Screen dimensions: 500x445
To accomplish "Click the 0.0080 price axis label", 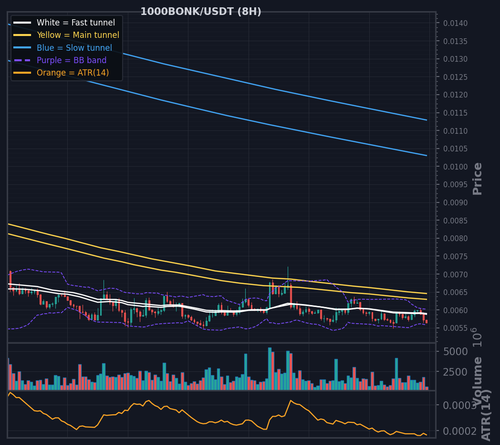I will click(455, 238).
